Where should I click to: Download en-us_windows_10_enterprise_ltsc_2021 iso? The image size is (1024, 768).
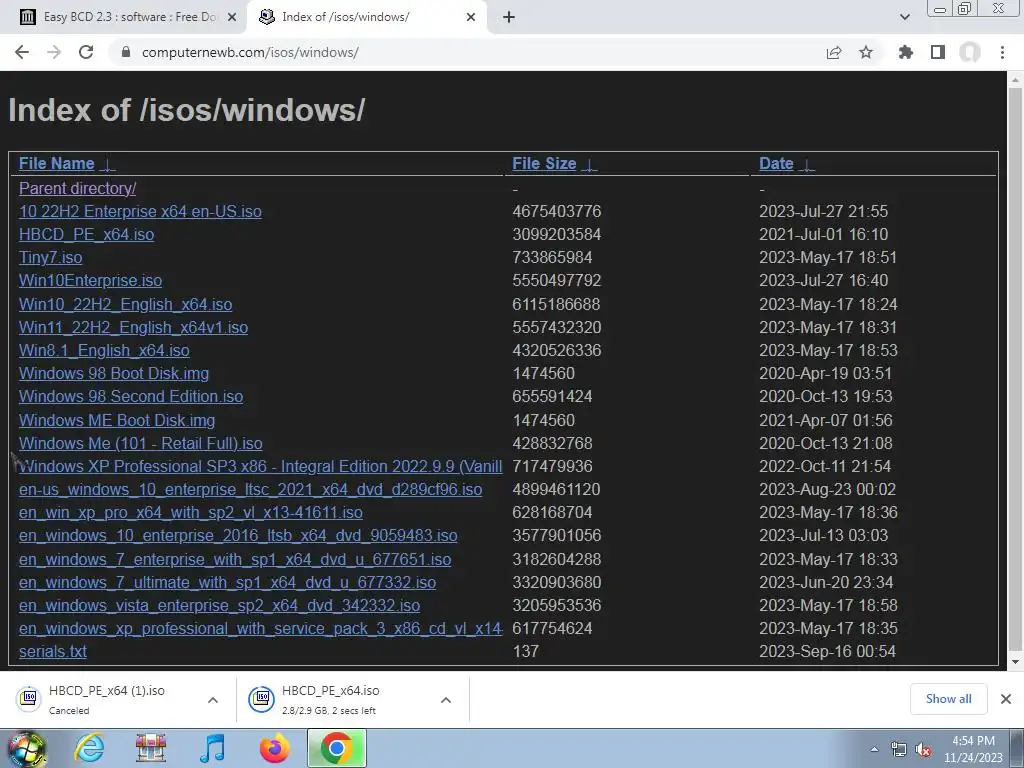tap(250, 490)
